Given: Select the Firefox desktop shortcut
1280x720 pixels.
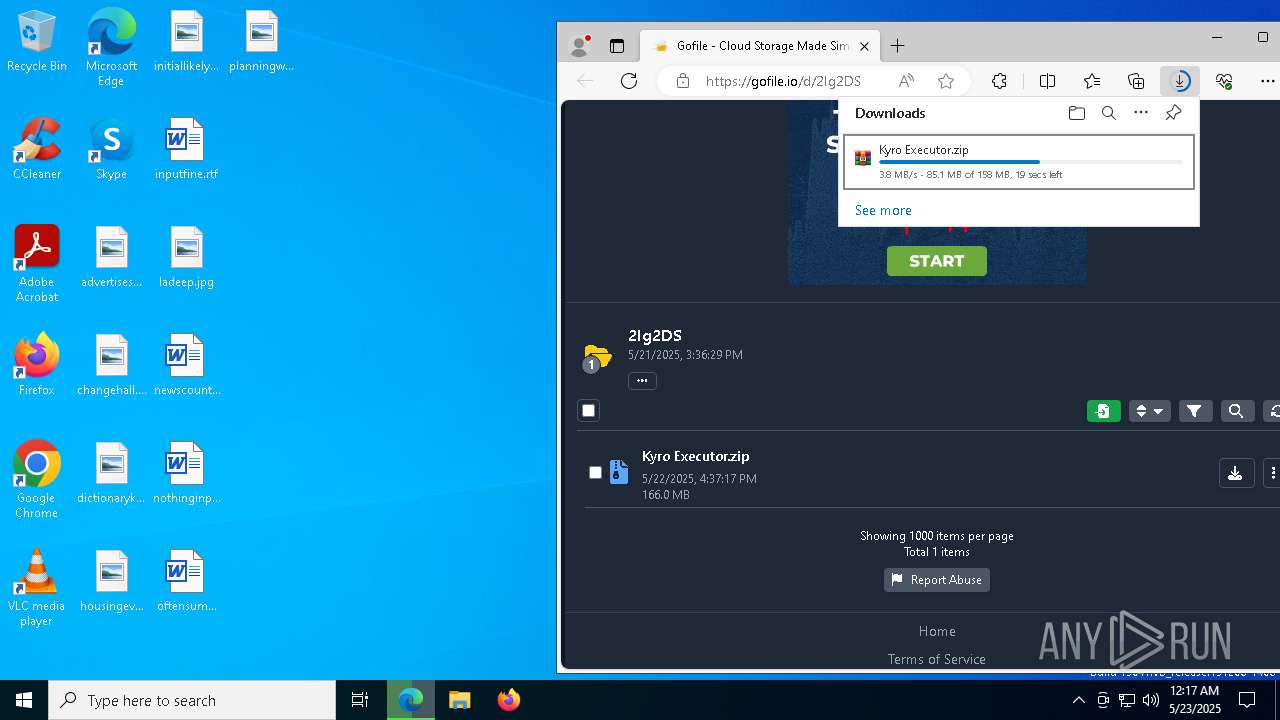Looking at the screenshot, I should pyautogui.click(x=36, y=364).
